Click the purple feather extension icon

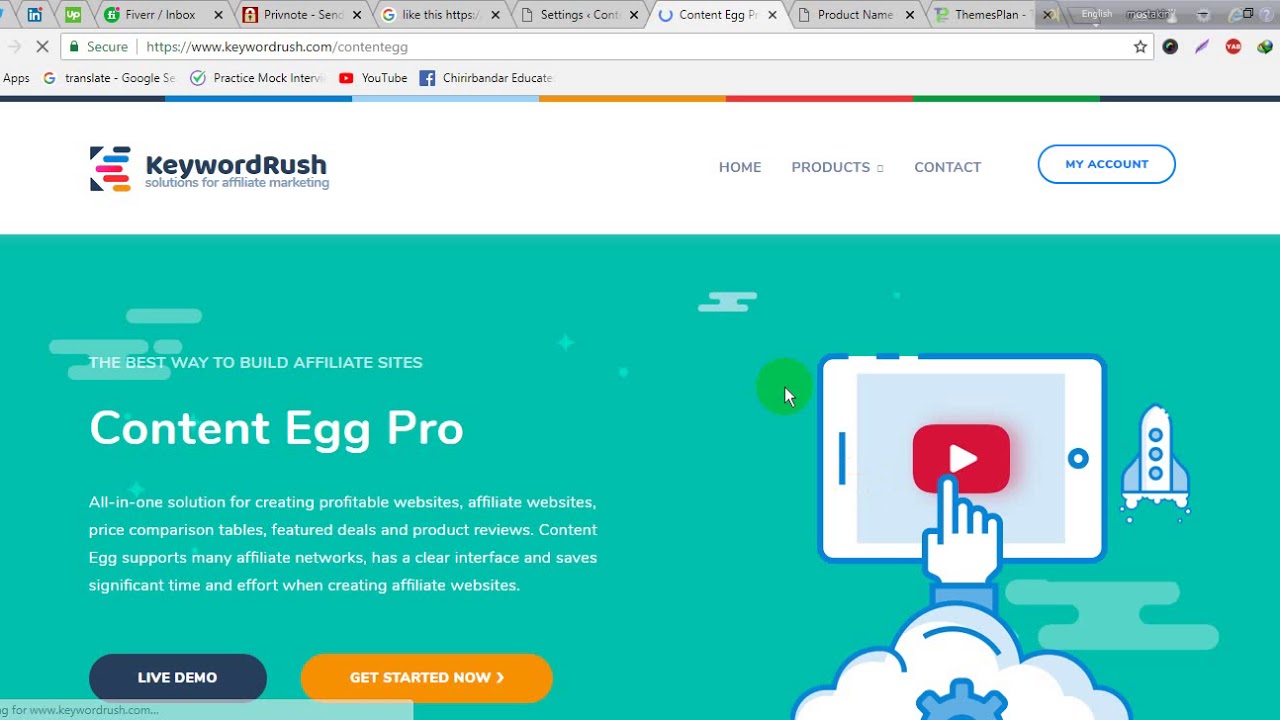[x=1202, y=47]
